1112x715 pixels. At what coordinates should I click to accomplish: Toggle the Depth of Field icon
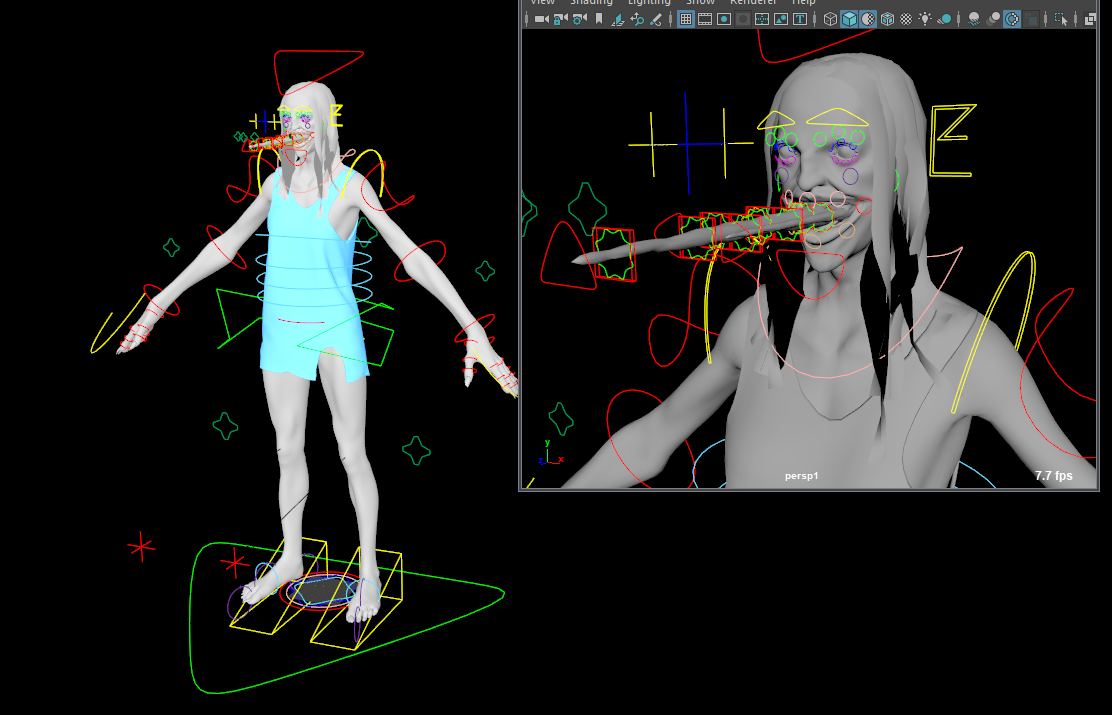[1032, 19]
